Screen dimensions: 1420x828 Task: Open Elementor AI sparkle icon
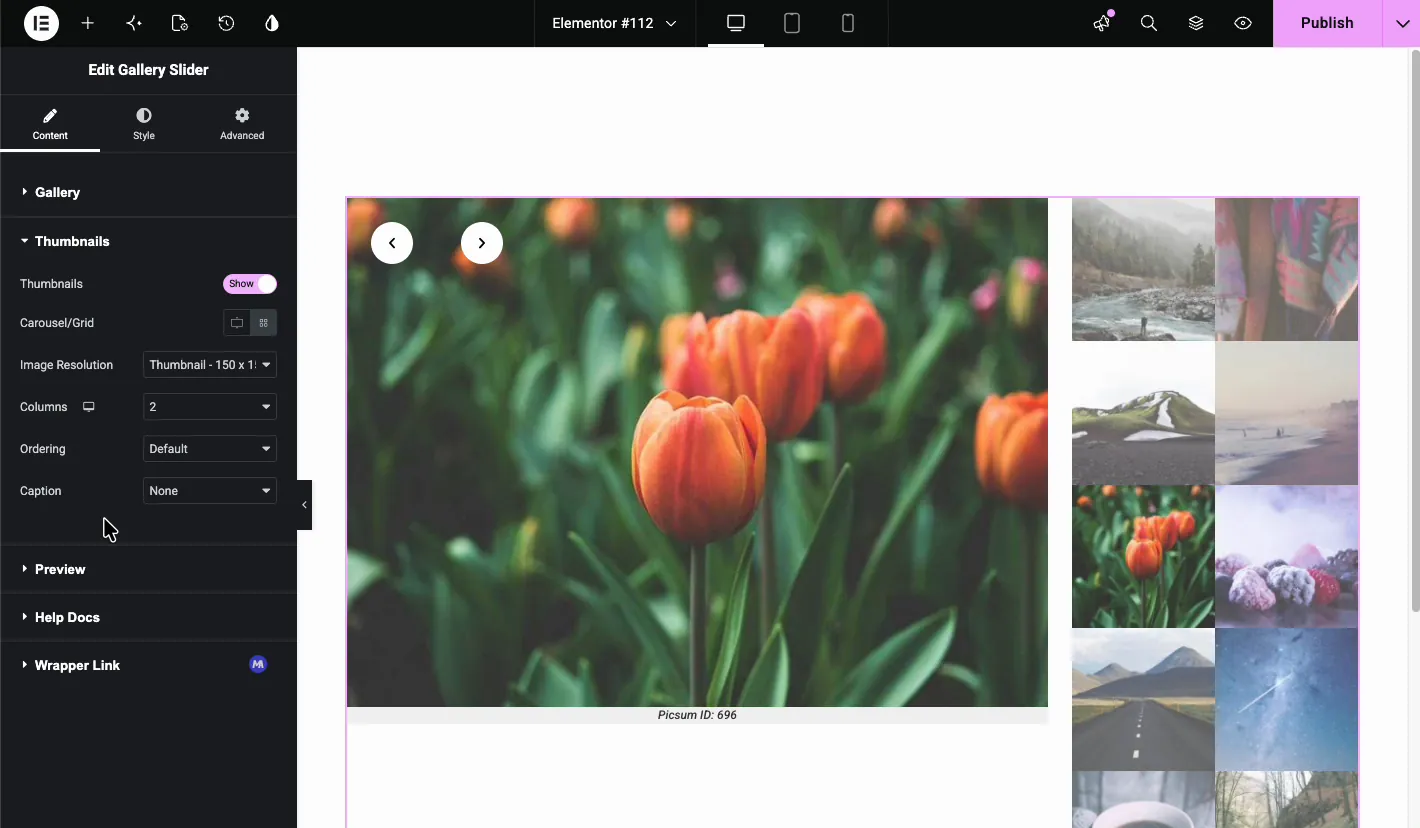pos(134,23)
